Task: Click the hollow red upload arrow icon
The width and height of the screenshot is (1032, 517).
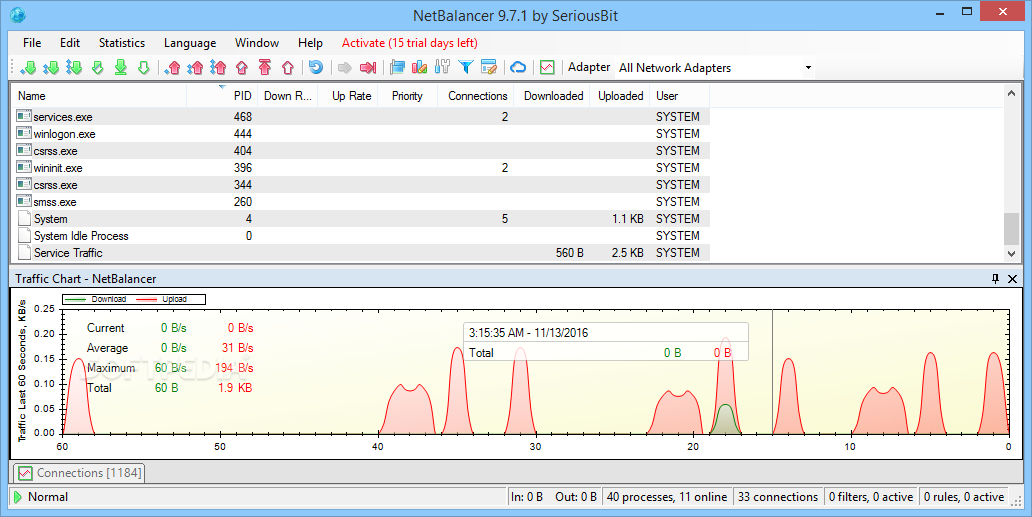Action: point(288,67)
